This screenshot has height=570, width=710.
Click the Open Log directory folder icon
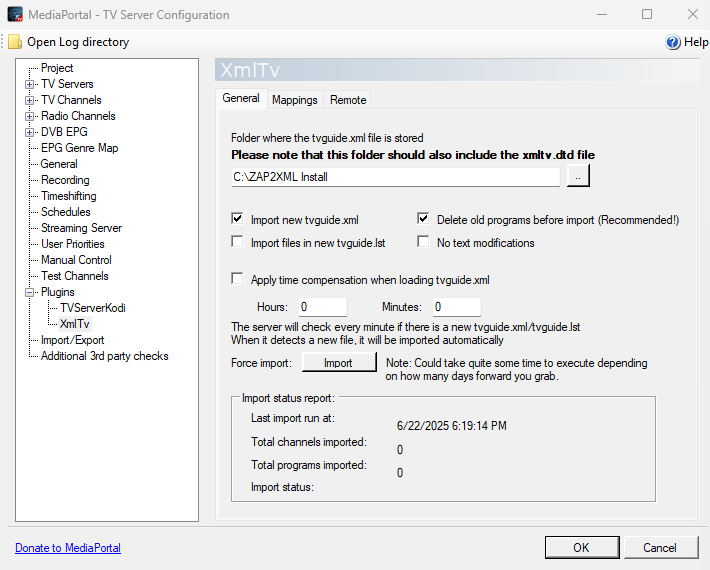pos(14,42)
